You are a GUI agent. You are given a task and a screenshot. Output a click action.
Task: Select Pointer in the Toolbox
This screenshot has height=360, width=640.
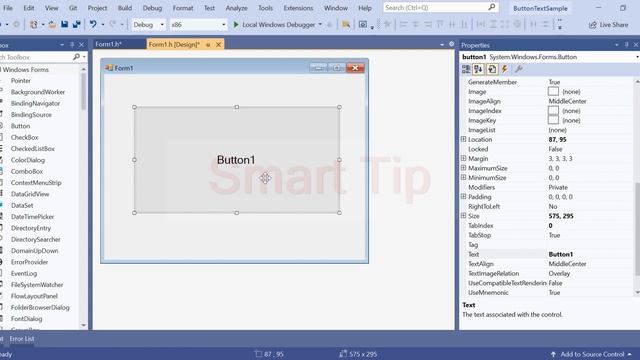click(x=21, y=81)
